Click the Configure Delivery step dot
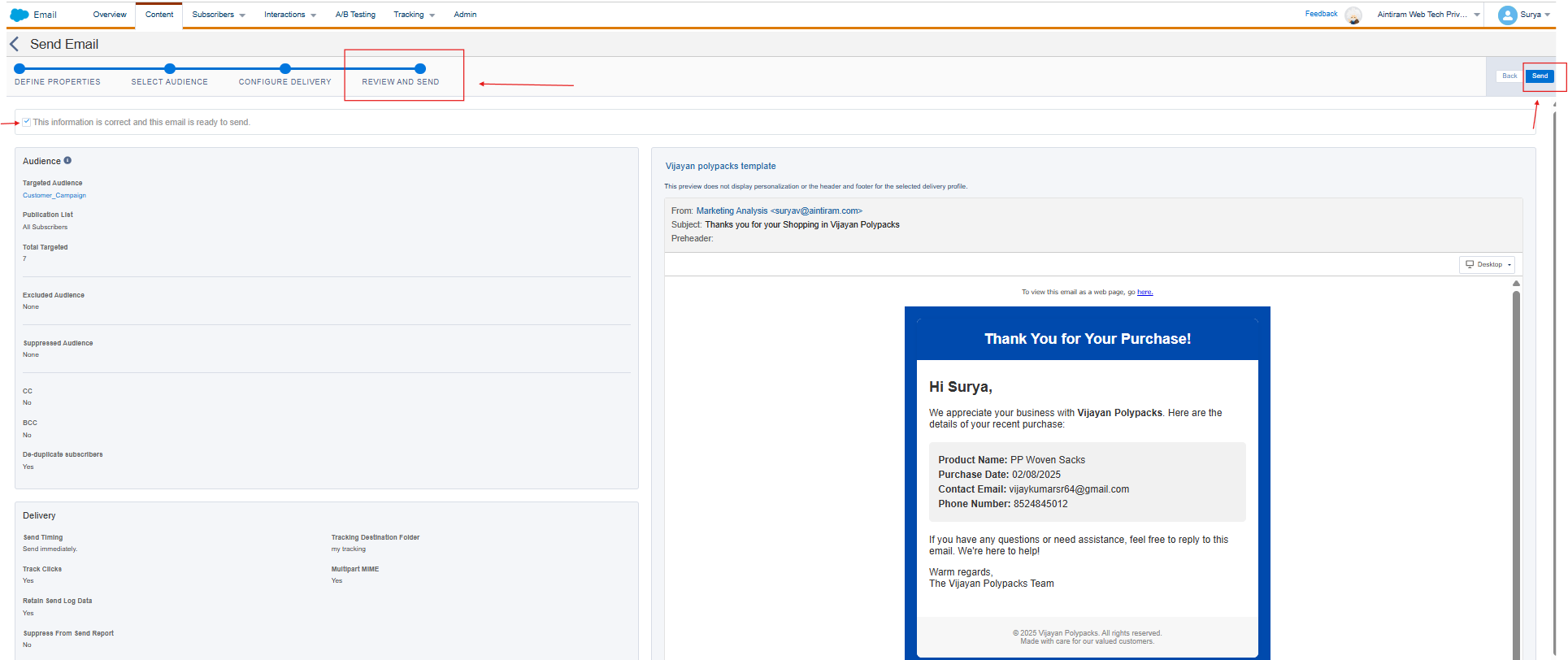The image size is (1568, 660). click(x=284, y=69)
